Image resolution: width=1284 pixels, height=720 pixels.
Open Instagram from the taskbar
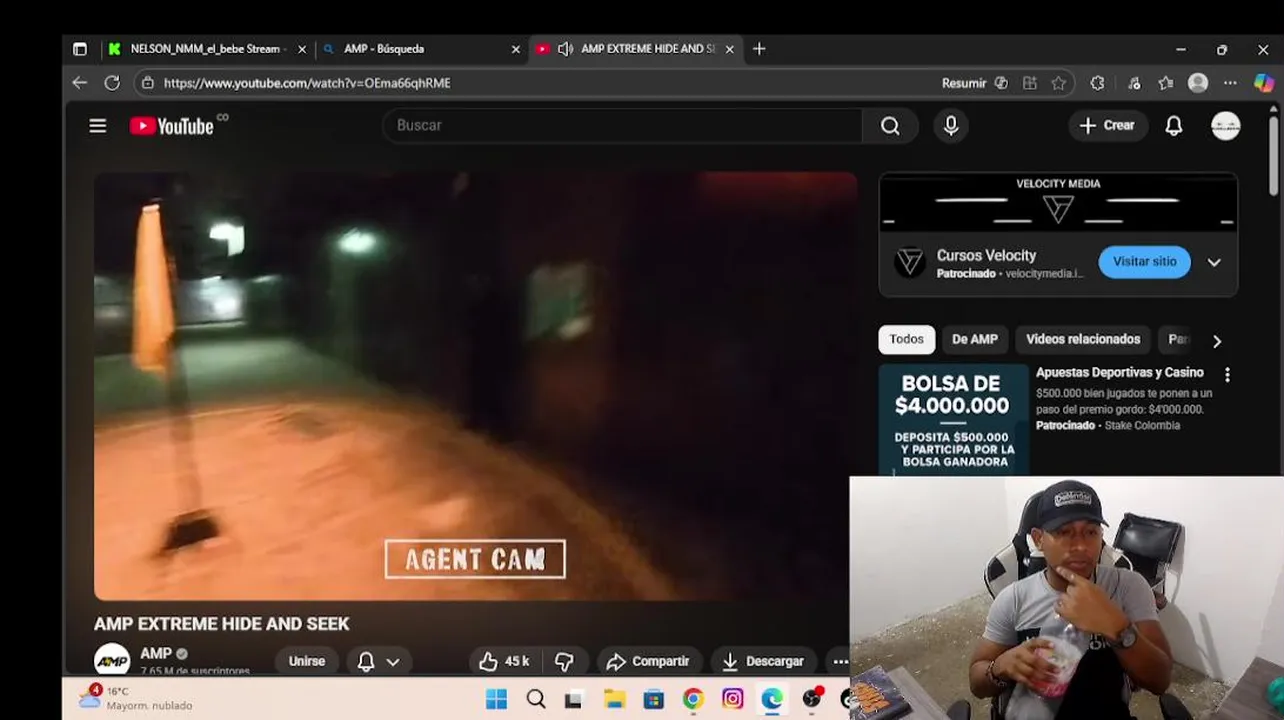click(732, 699)
